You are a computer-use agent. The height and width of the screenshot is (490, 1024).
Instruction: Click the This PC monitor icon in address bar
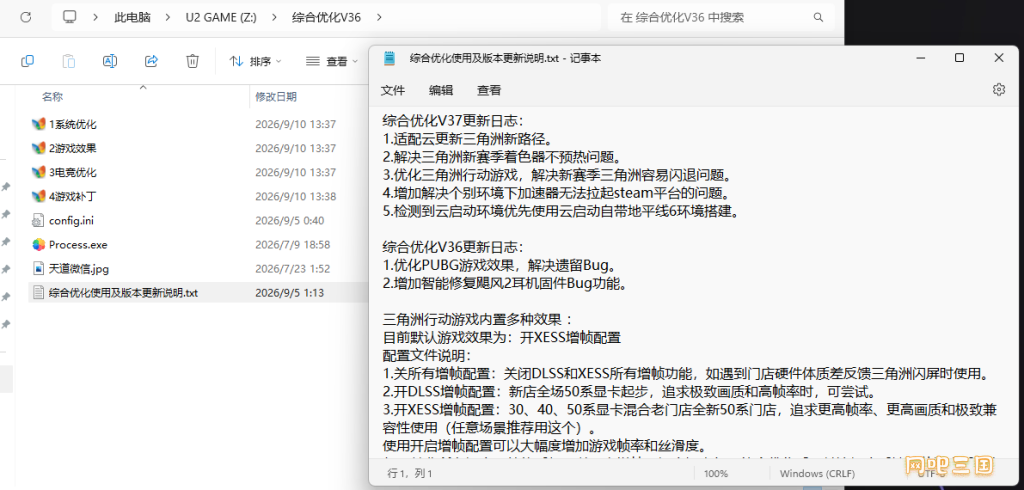(69, 17)
